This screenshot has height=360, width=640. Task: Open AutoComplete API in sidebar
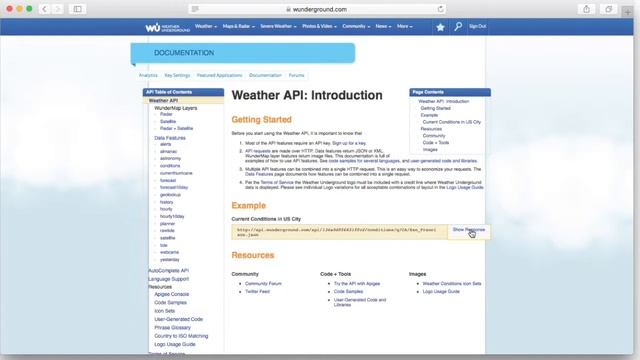click(x=168, y=271)
